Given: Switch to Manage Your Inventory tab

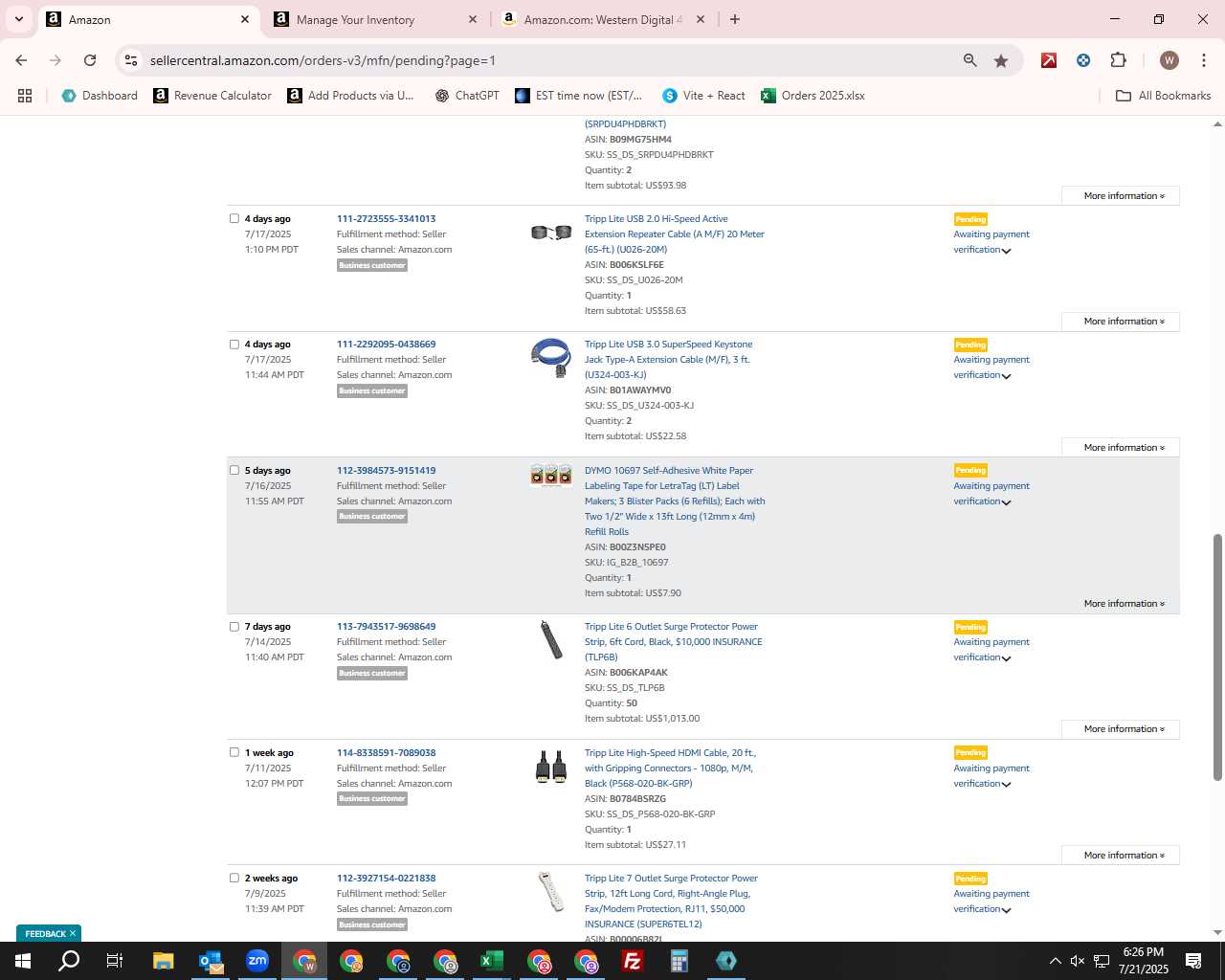Looking at the screenshot, I should click(375, 19).
